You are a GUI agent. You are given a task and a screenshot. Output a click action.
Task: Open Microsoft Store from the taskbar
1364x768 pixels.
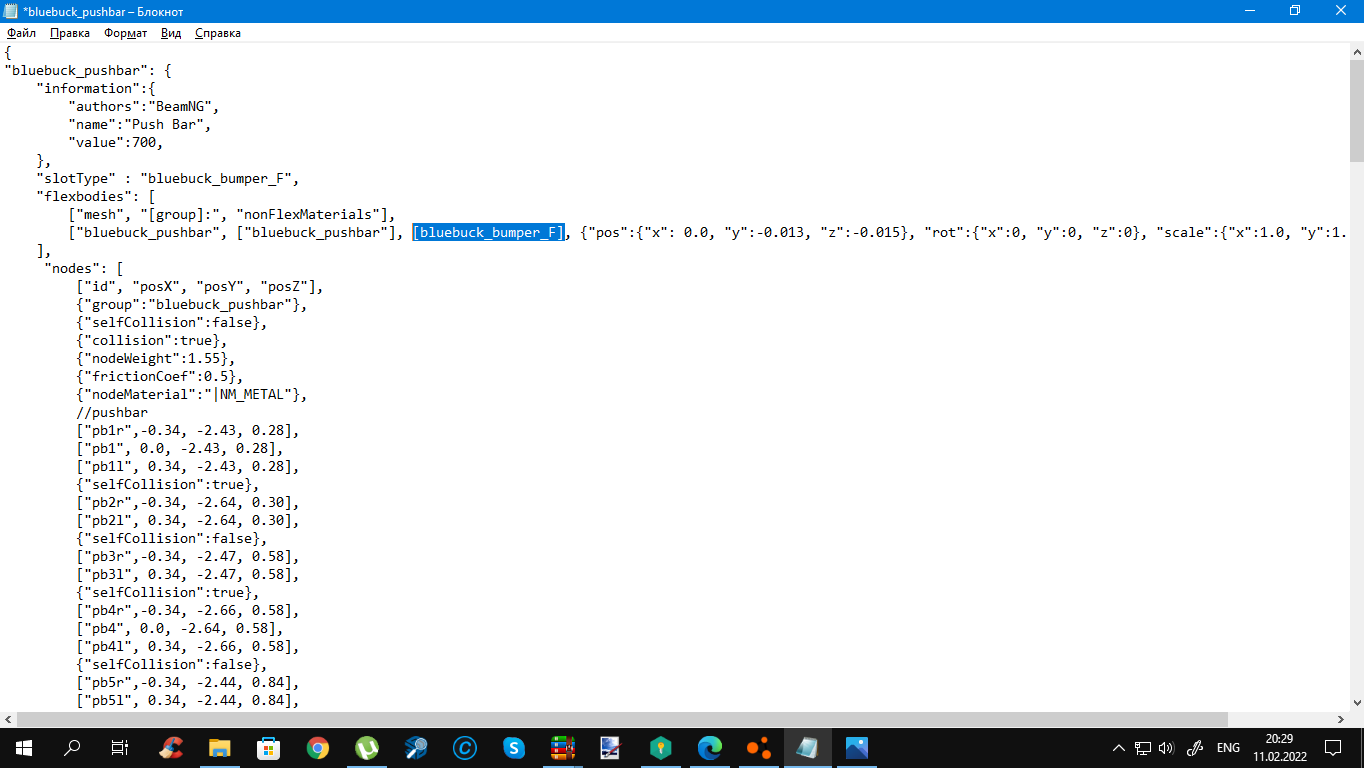click(269, 747)
